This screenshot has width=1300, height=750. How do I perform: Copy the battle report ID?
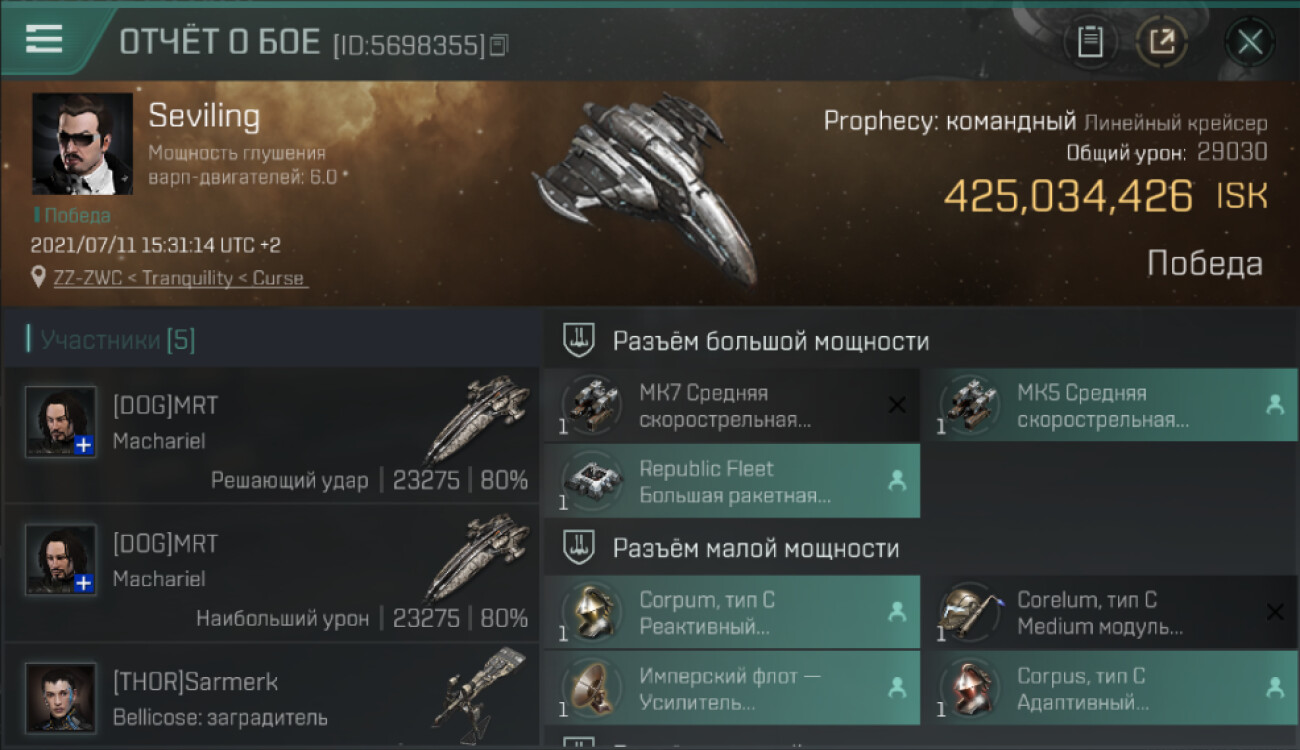tap(500, 44)
